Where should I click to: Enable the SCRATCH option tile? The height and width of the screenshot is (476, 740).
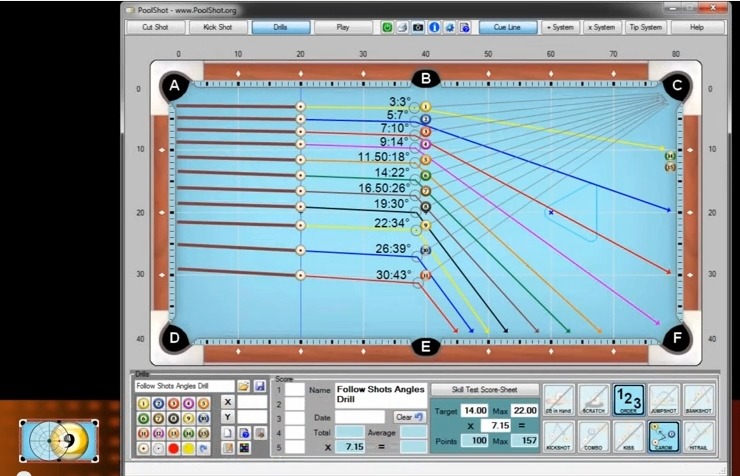[594, 400]
